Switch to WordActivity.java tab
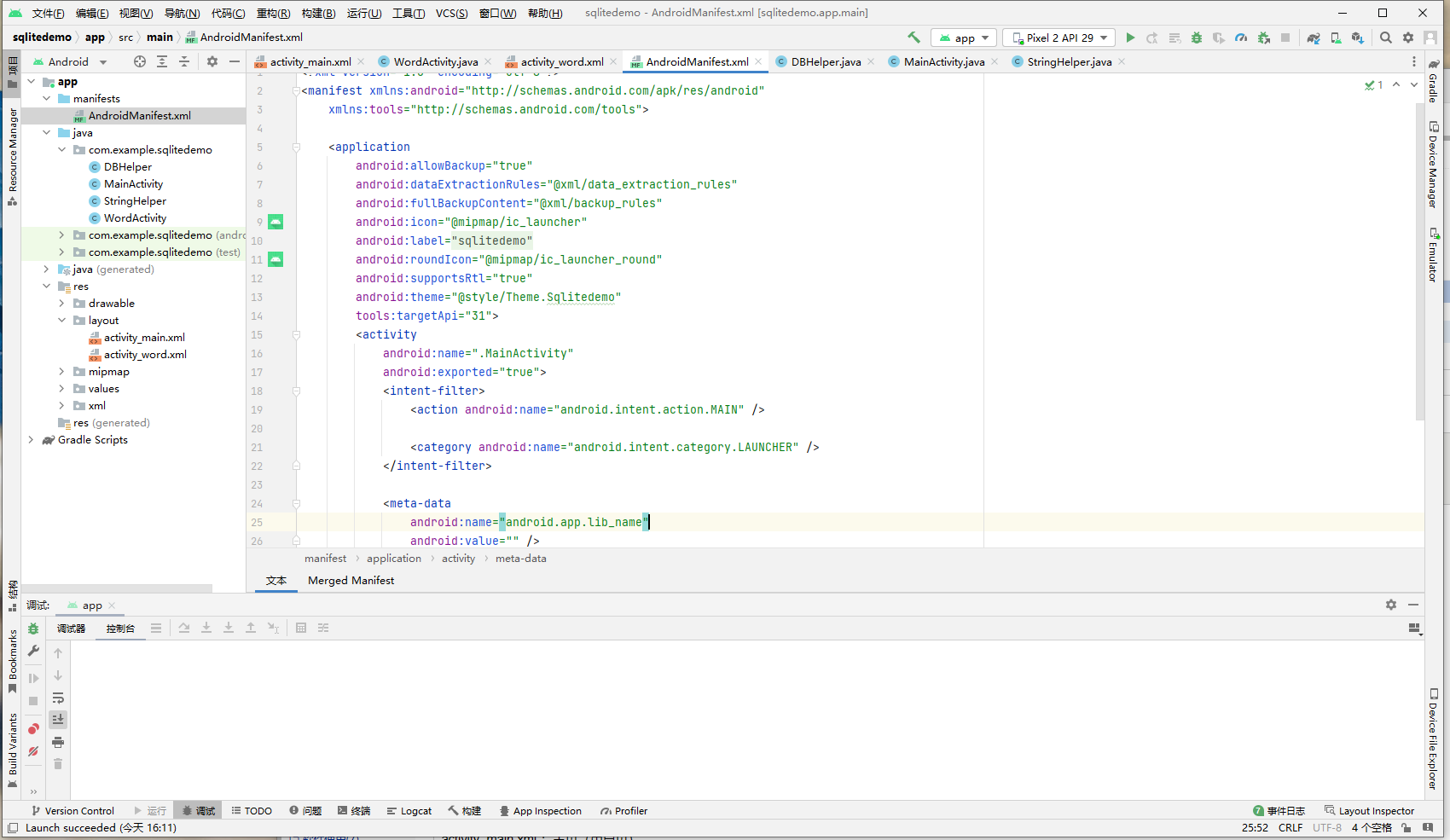The width and height of the screenshot is (1450, 840). pyautogui.click(x=435, y=61)
